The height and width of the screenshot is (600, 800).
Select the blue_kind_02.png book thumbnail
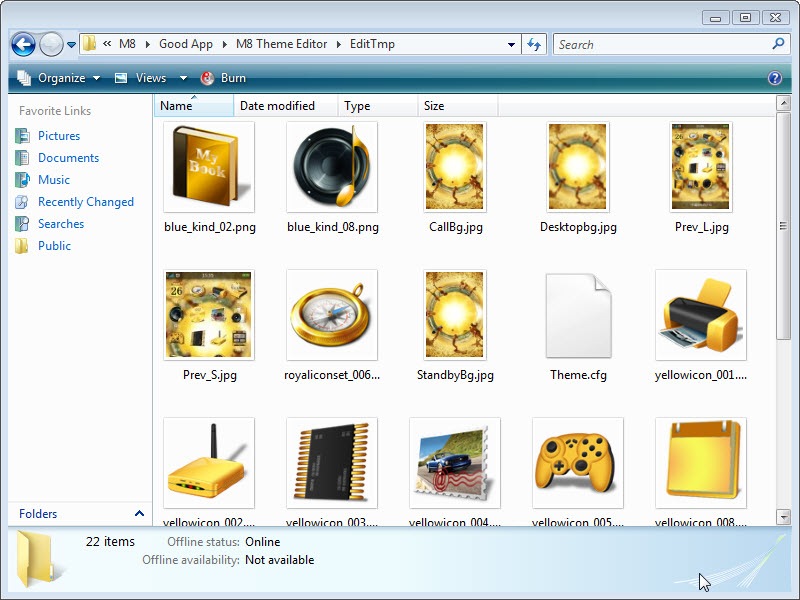pos(209,167)
